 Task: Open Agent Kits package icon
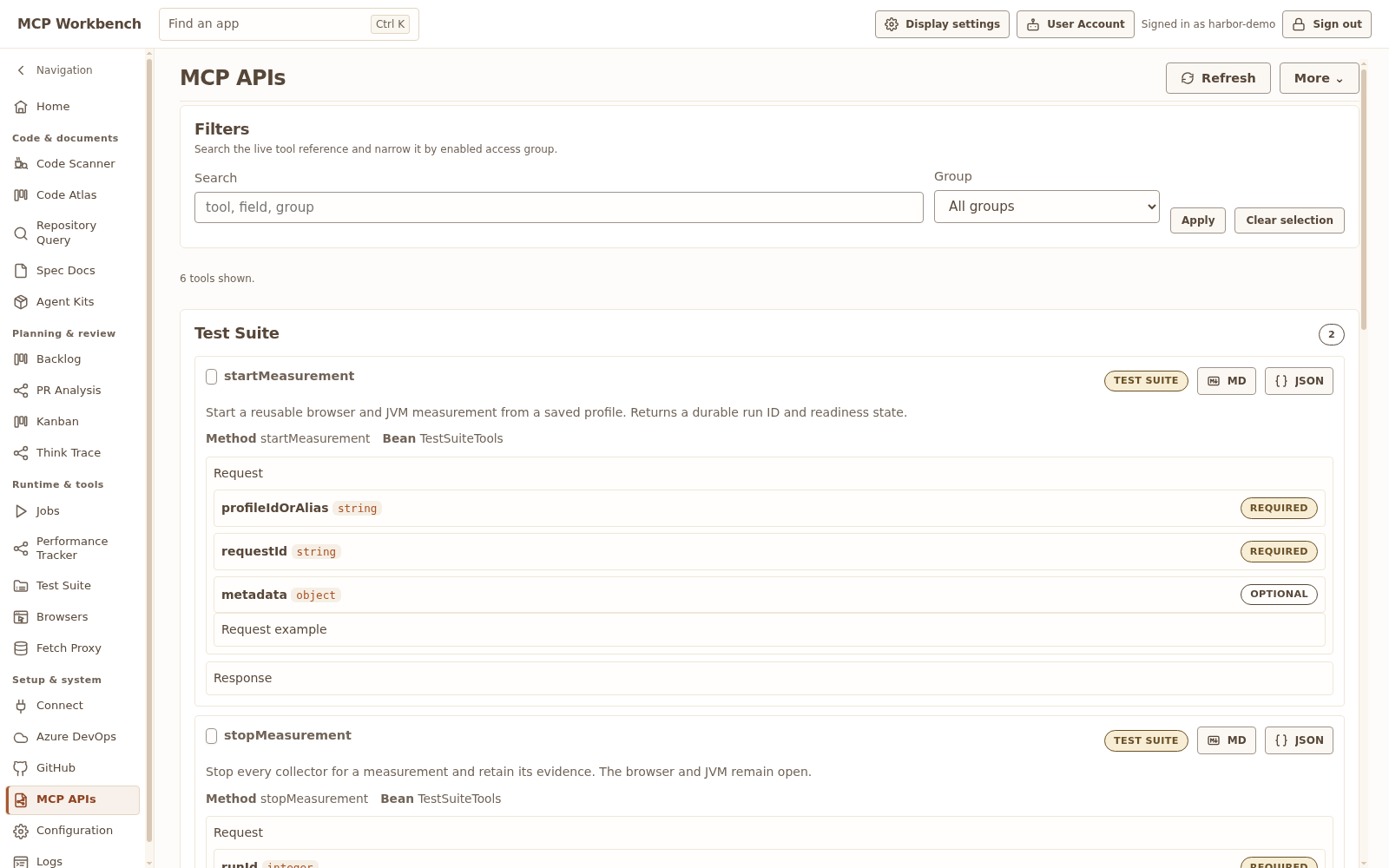click(21, 302)
